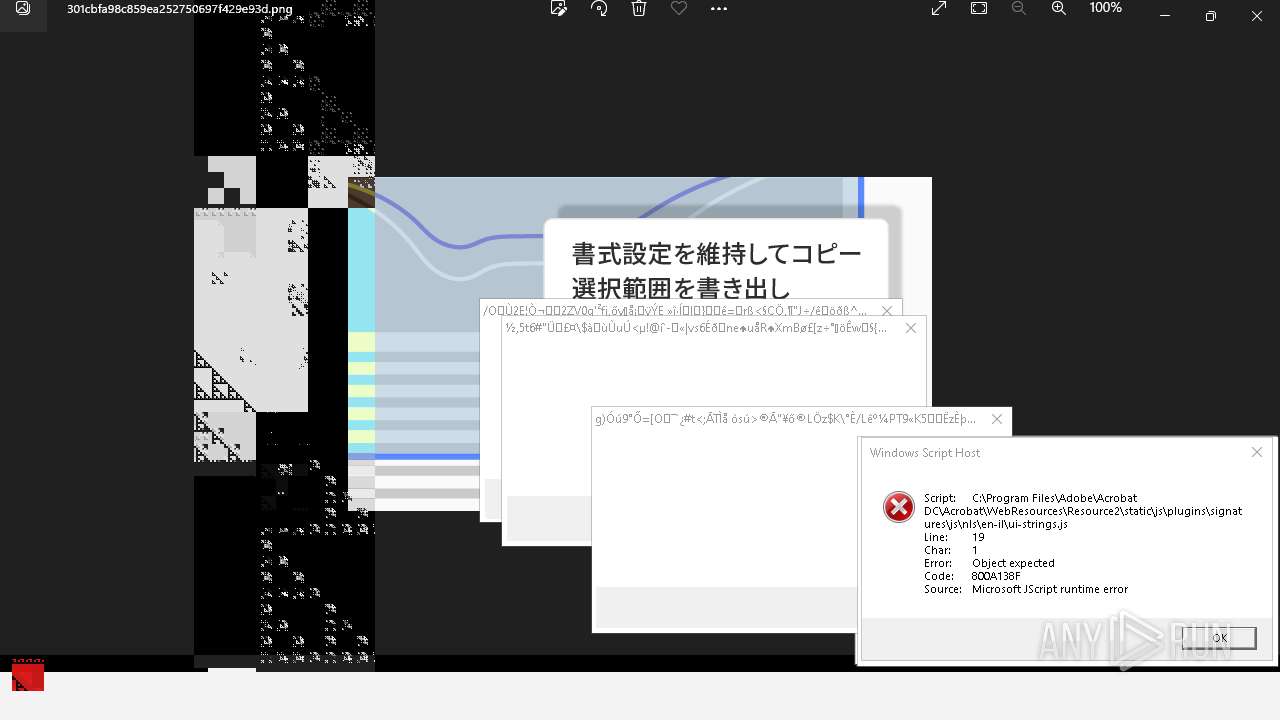Click OK in Windows Script Host dialog
This screenshot has height=720, width=1280.
[1219, 638]
